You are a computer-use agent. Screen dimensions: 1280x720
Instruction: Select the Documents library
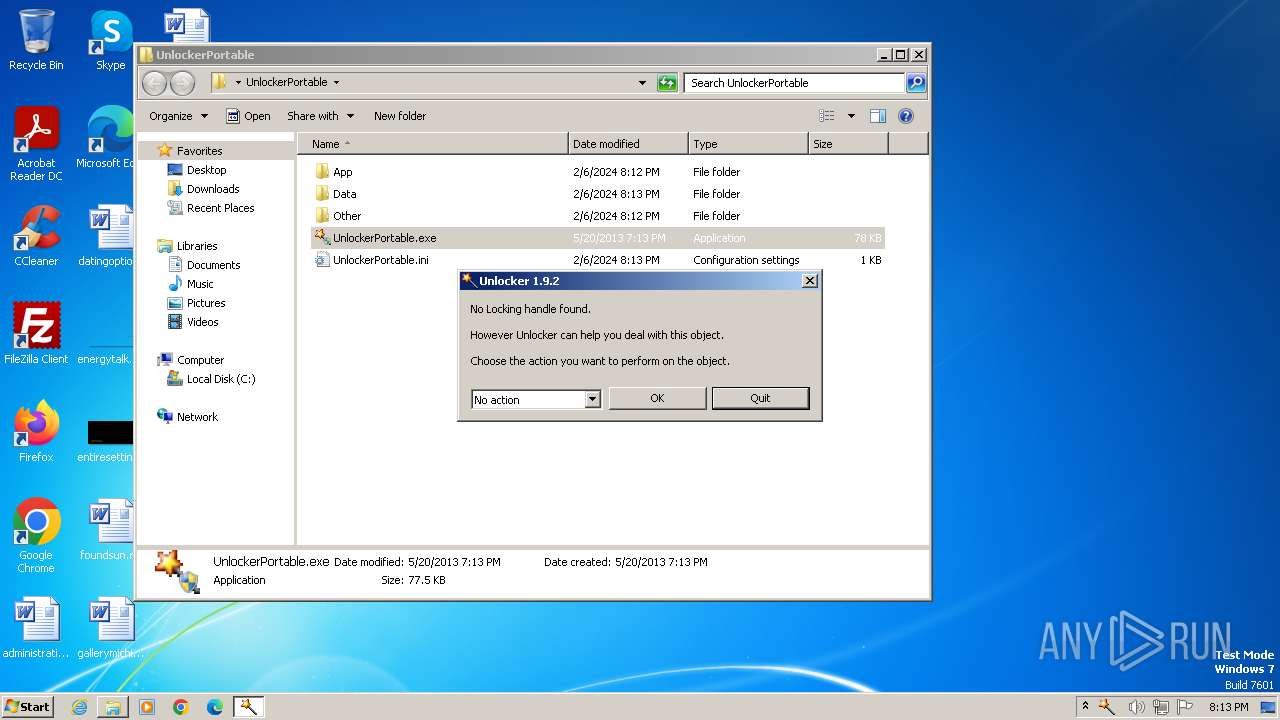tap(213, 265)
